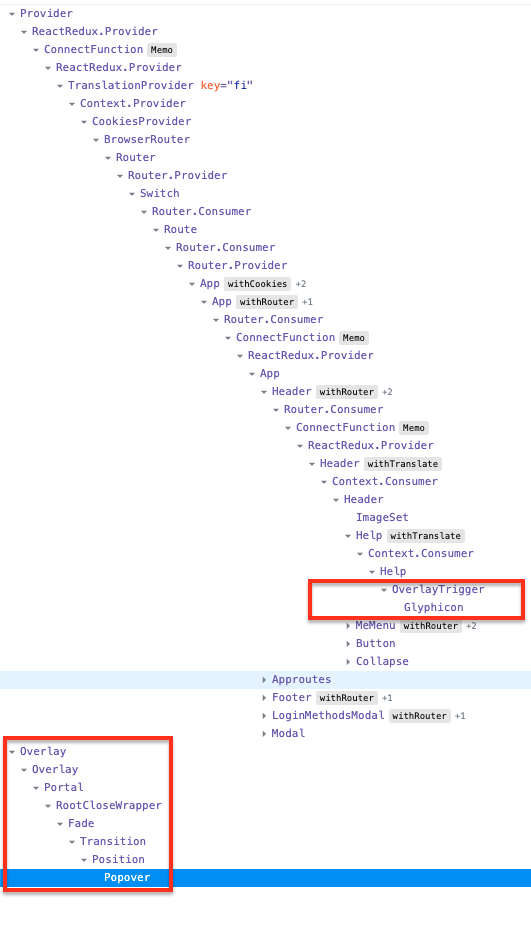Select the CookiesProvider component
This screenshot has width=531, height=927.
point(141,121)
